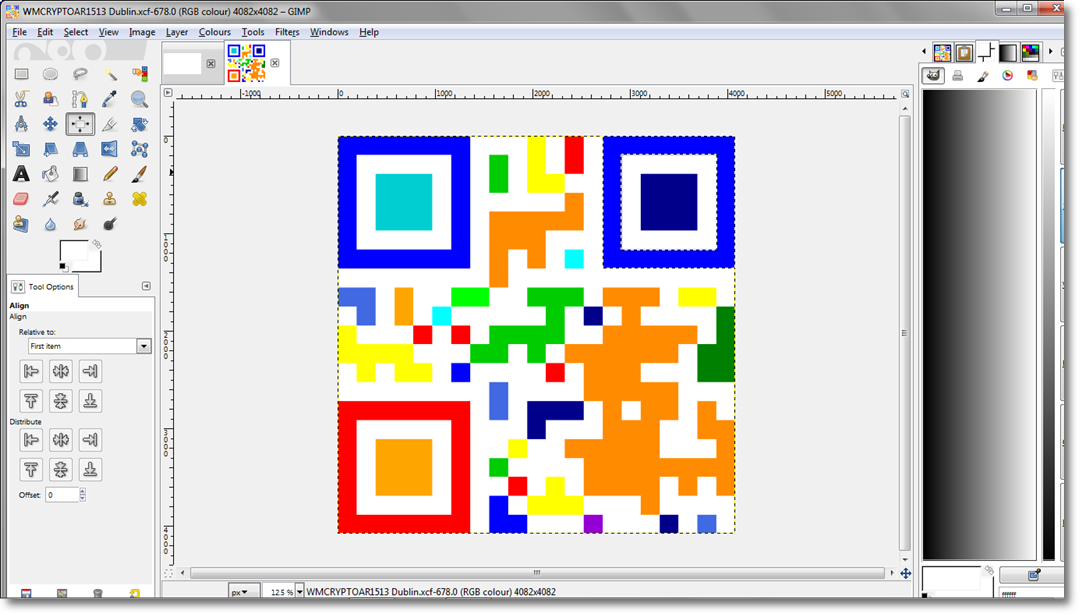
Task: Select the Zoom magnifier tool
Action: (140, 99)
